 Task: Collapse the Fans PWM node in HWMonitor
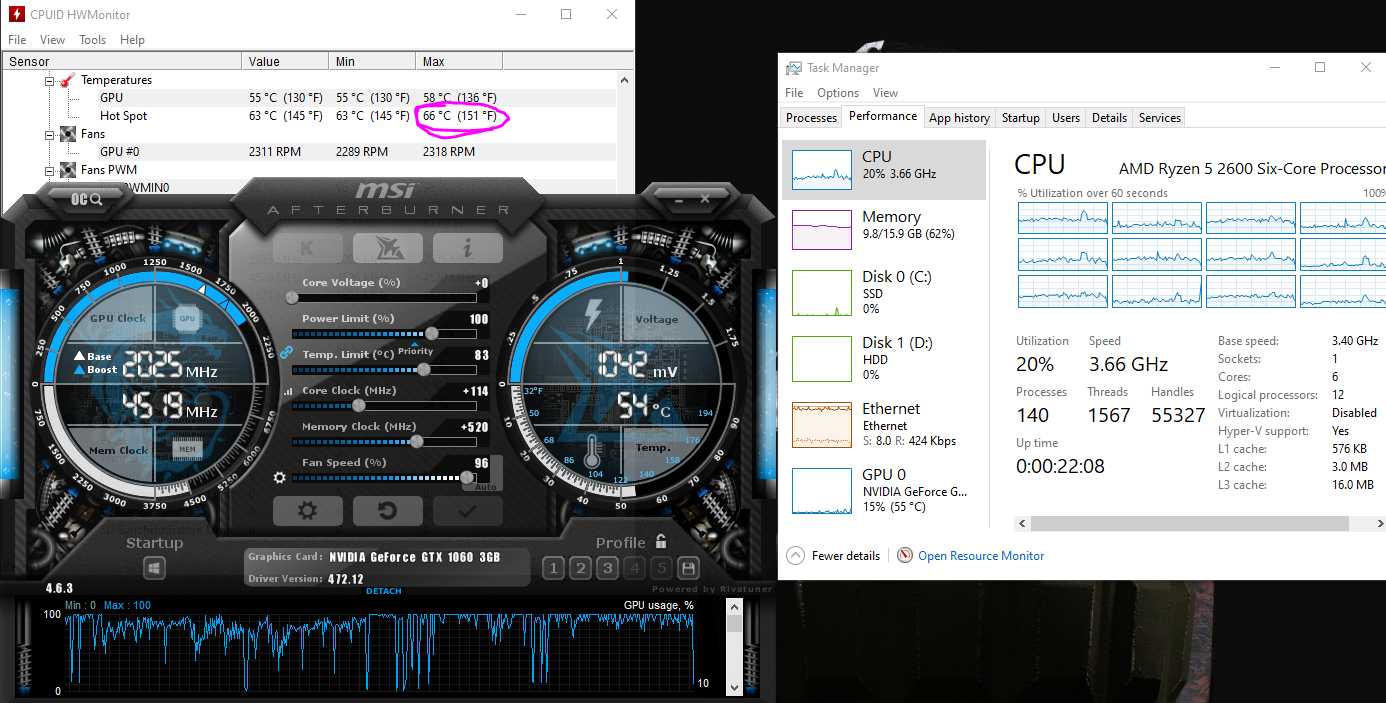pos(49,170)
